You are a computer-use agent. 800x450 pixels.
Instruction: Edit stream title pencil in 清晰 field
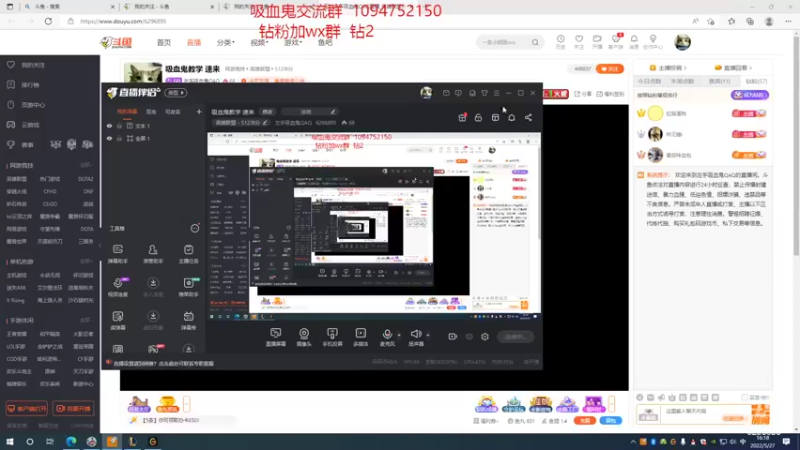333,112
